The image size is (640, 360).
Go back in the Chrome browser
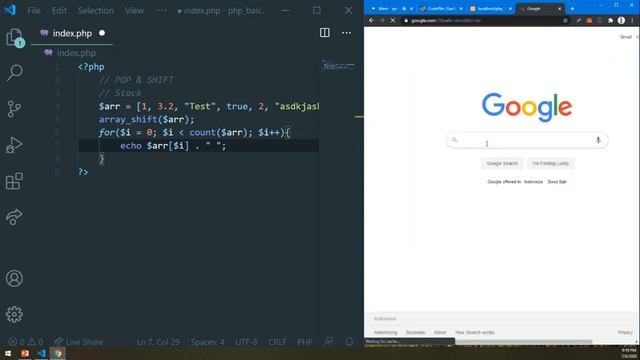tap(371, 20)
